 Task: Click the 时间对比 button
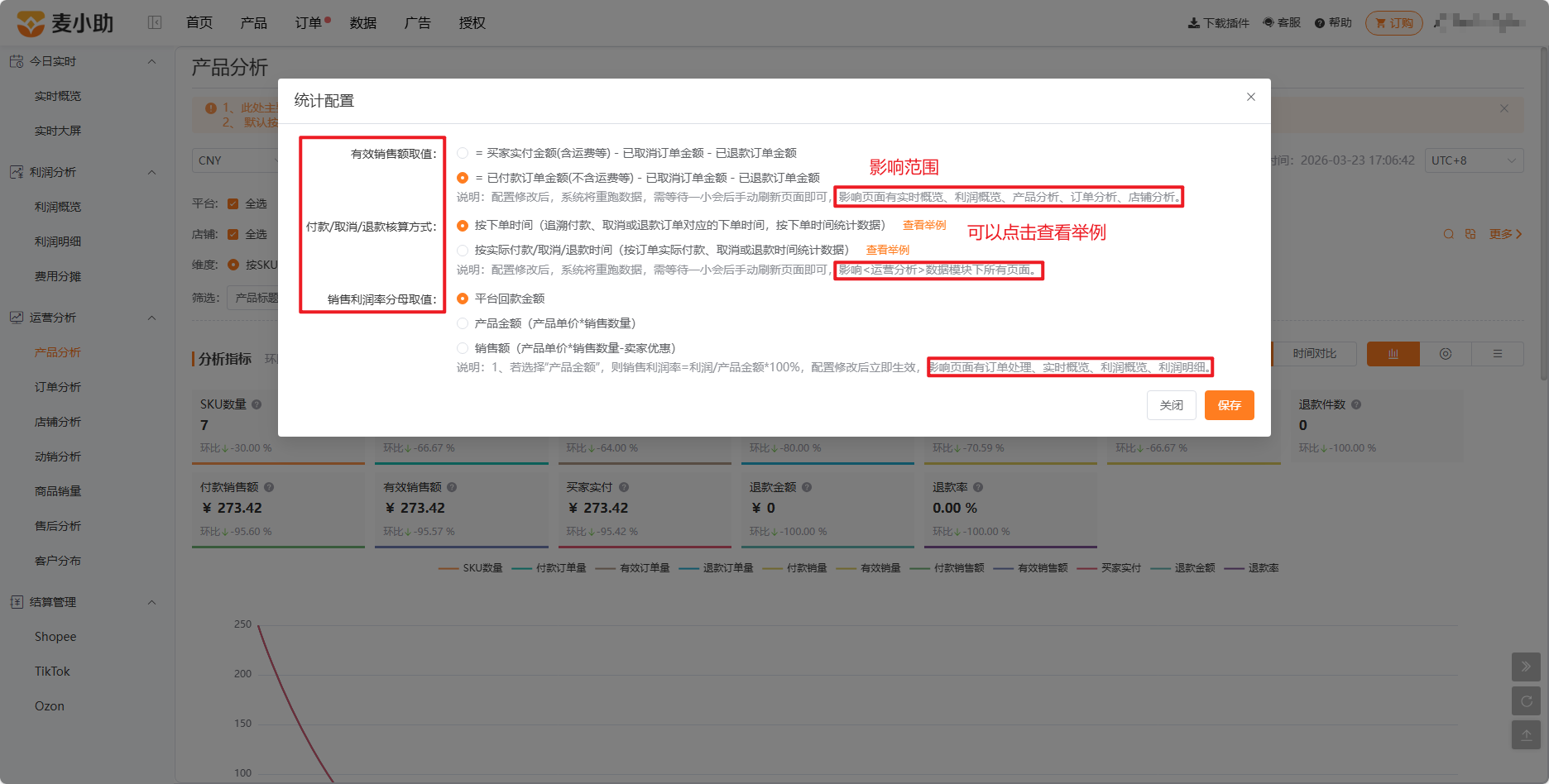coord(1315,354)
